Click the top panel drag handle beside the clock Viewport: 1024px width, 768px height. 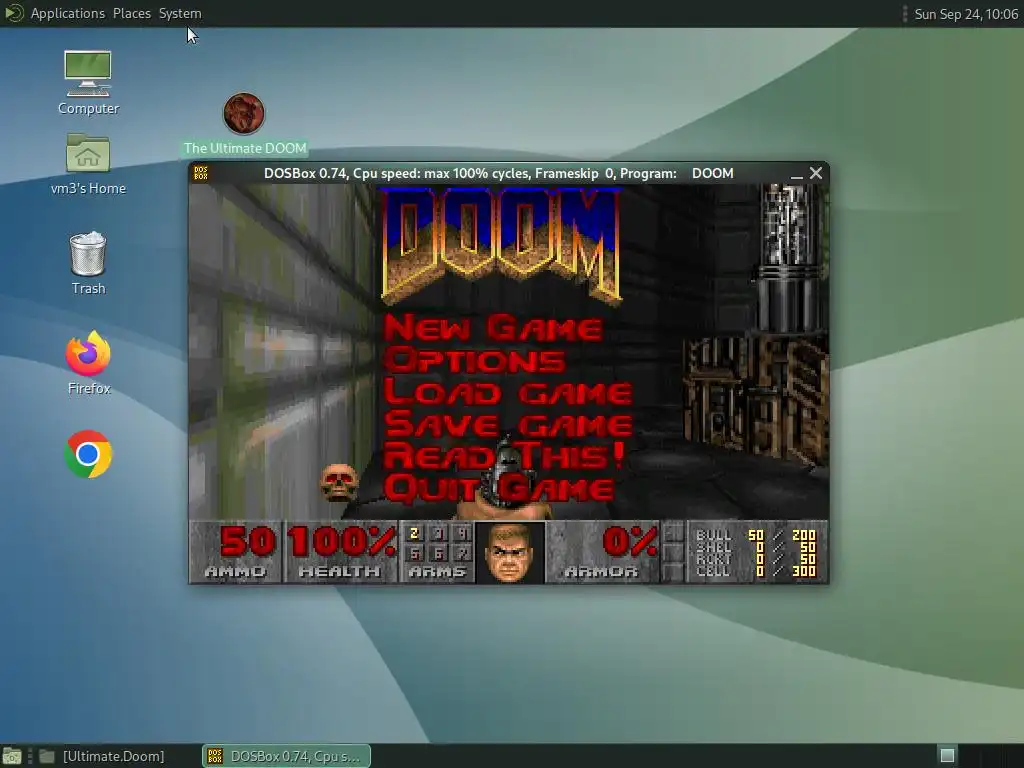[x=904, y=14]
